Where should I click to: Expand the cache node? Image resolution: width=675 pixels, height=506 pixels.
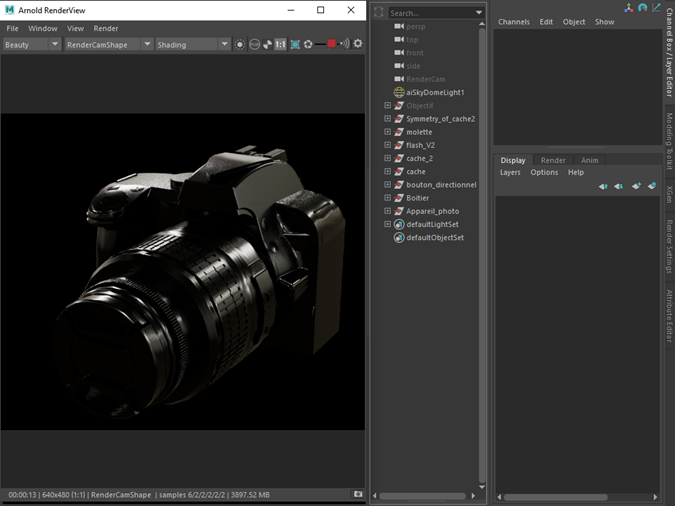[x=387, y=171]
